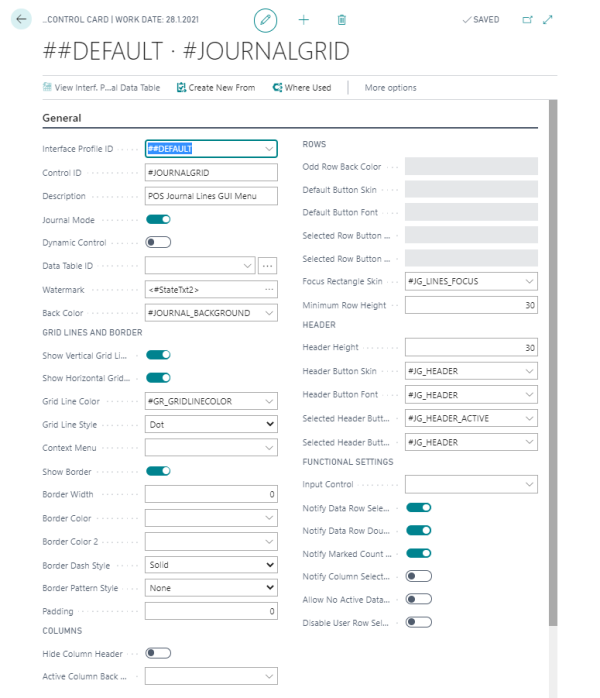Click the trash delete icon
This screenshot has height=698, width=600.
click(342, 20)
